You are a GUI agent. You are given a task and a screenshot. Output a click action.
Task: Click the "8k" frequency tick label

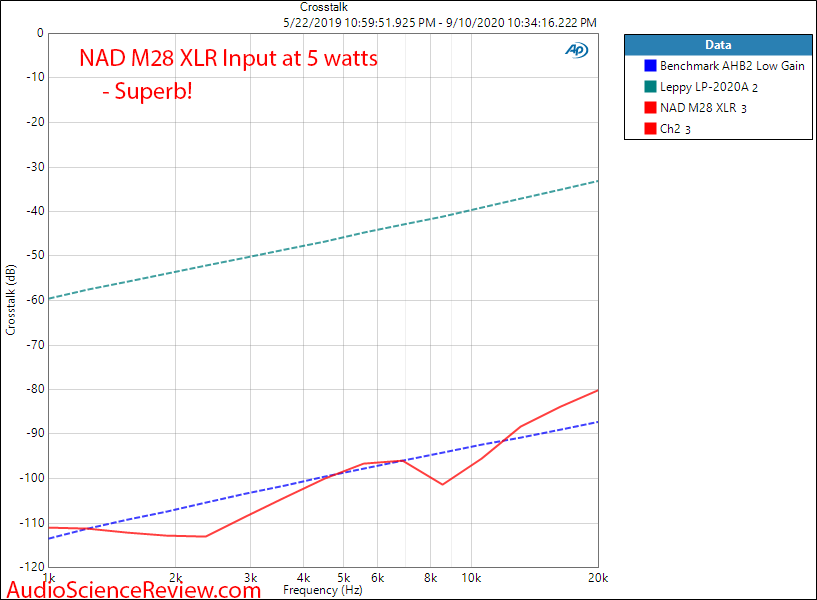pos(430,578)
